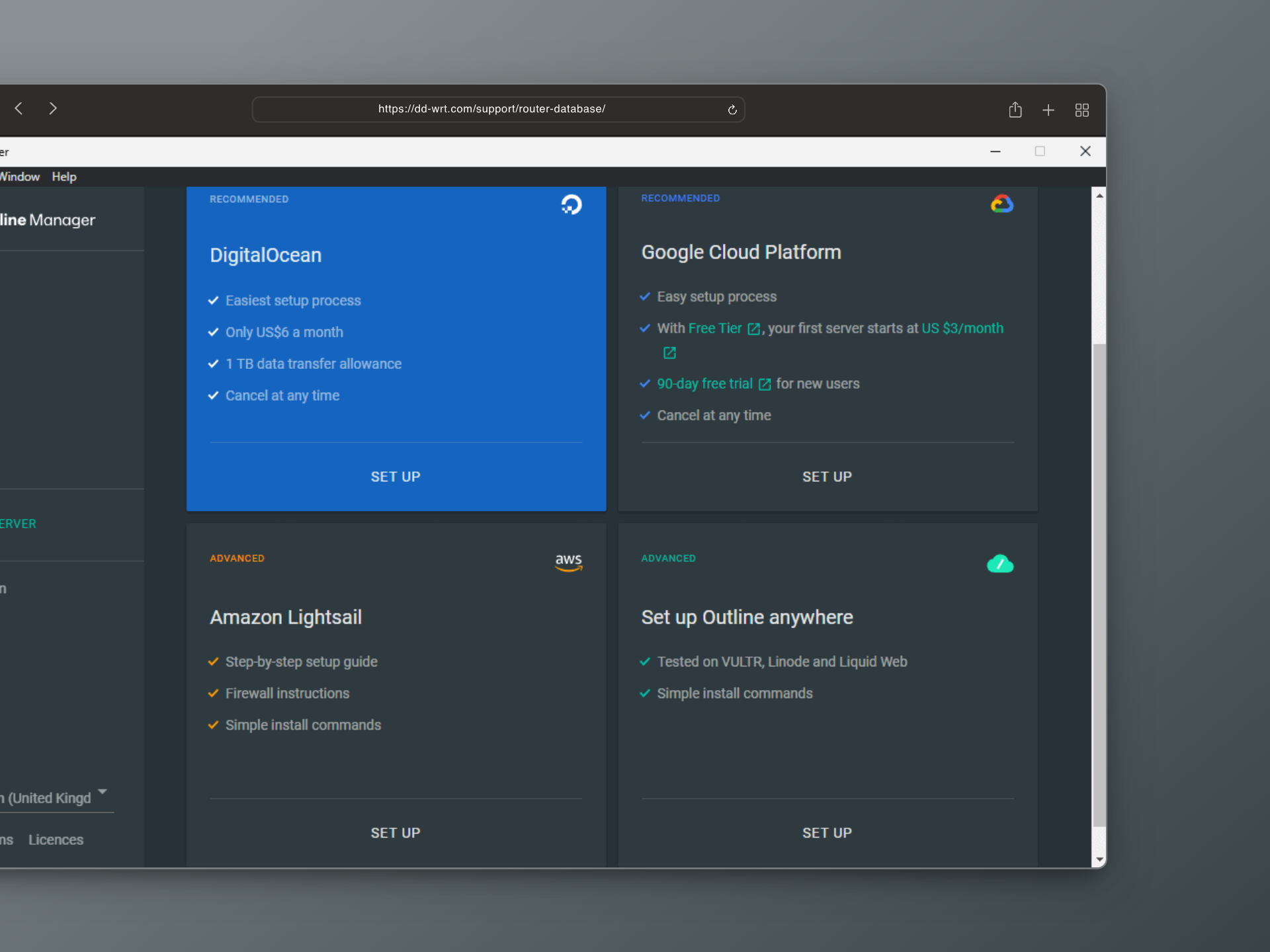Open the Help menu
1270x952 pixels.
64,177
